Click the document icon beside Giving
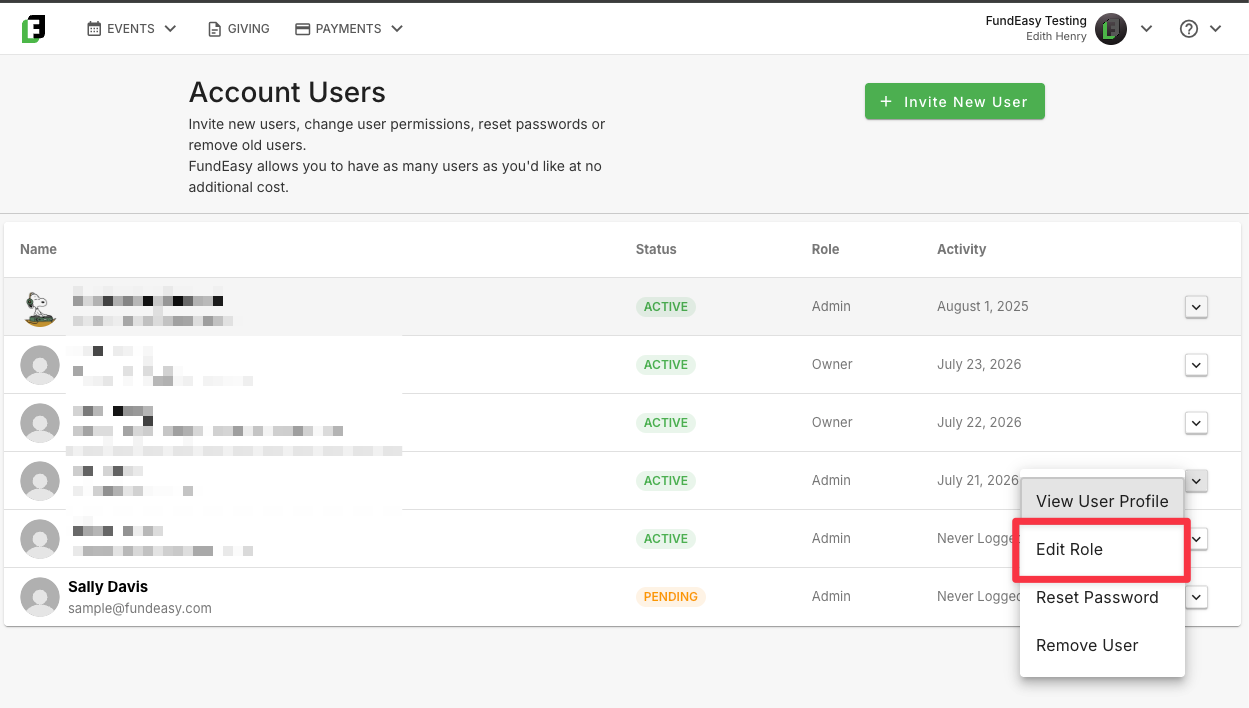Screen dimensions: 1249x708 214,29
